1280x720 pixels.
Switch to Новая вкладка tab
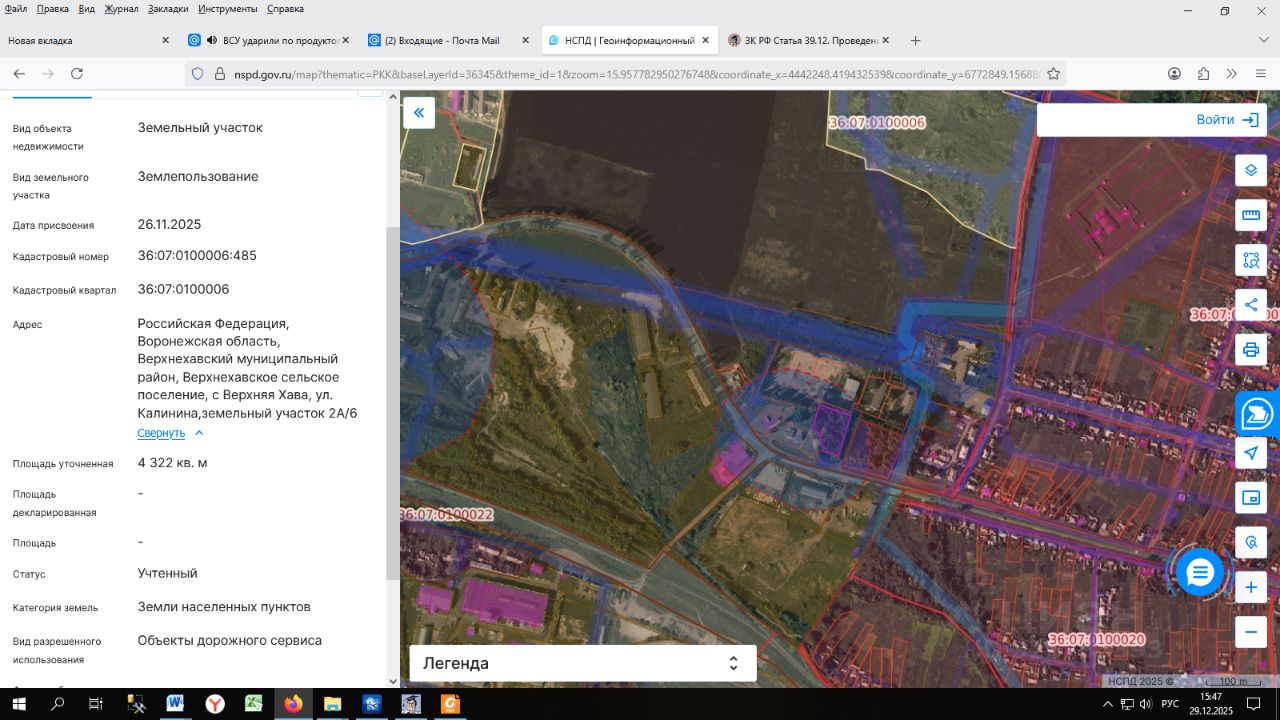pos(88,41)
